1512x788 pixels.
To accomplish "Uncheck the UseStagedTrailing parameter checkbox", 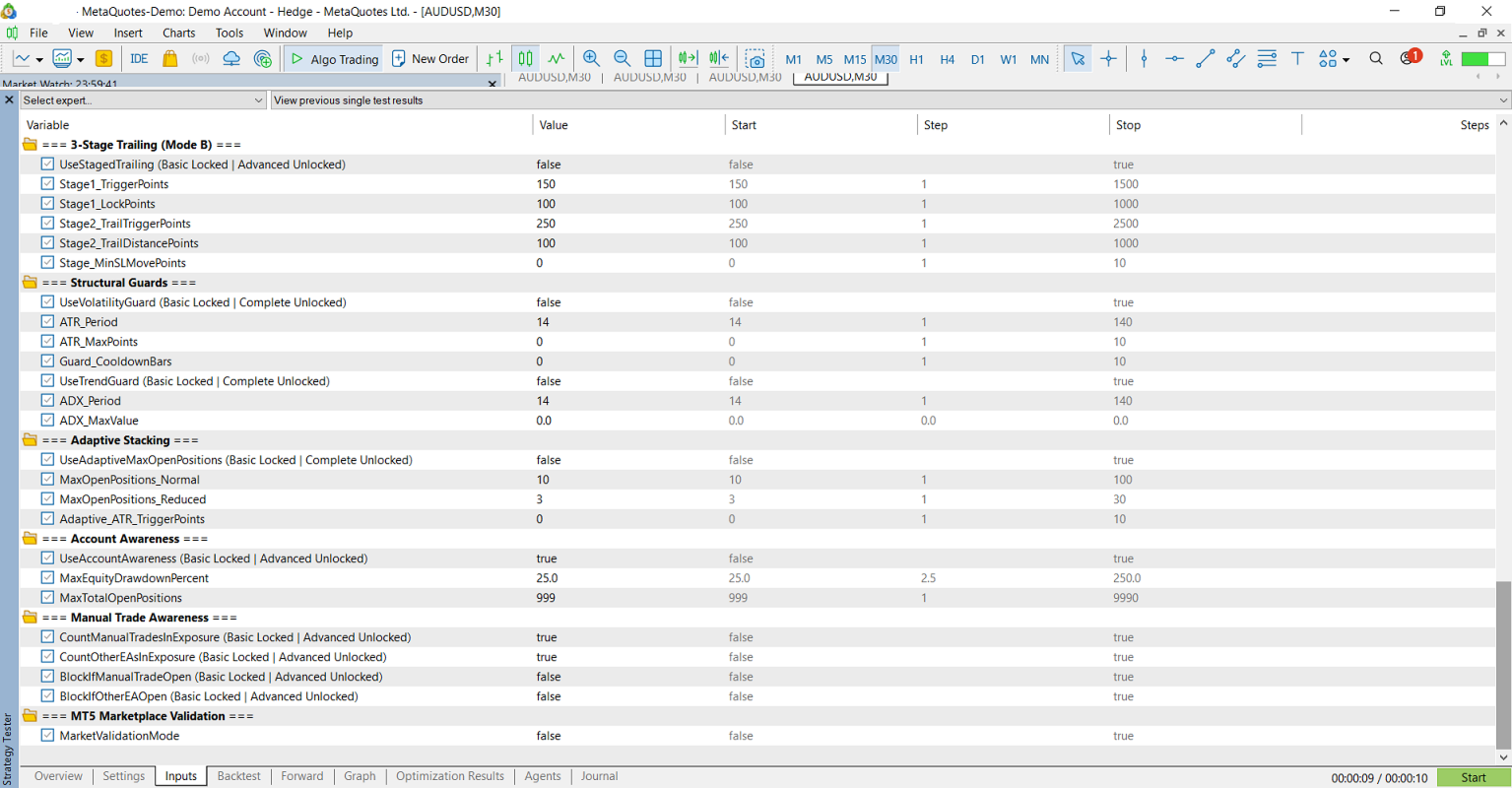I will coord(47,164).
